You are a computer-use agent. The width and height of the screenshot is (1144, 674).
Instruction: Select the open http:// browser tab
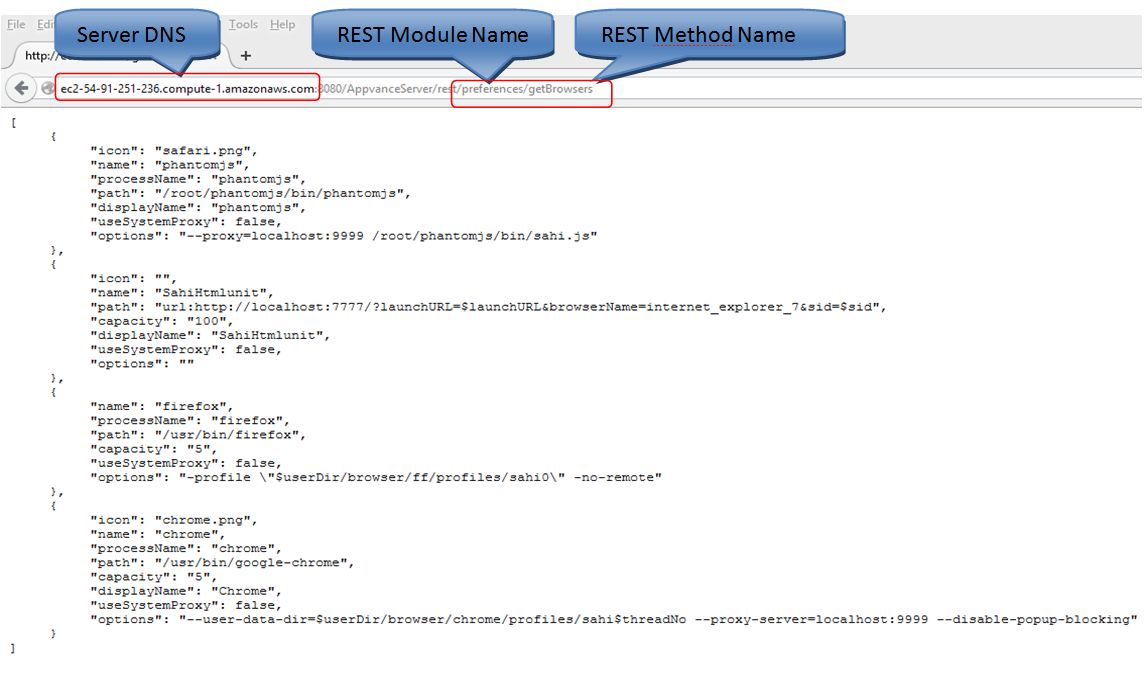click(40, 56)
